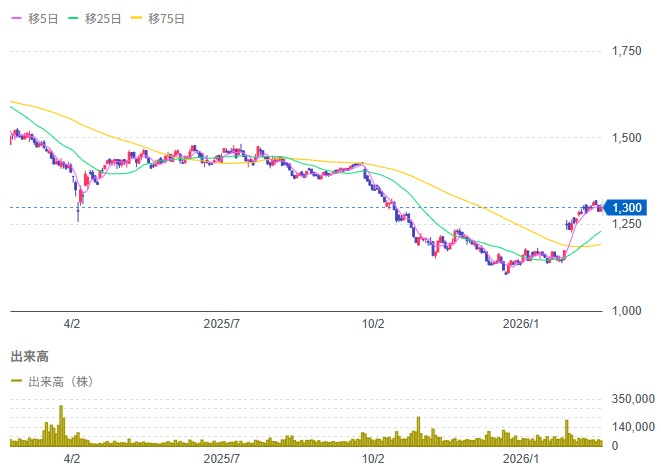Click the 1,750 price axis label

(627, 51)
